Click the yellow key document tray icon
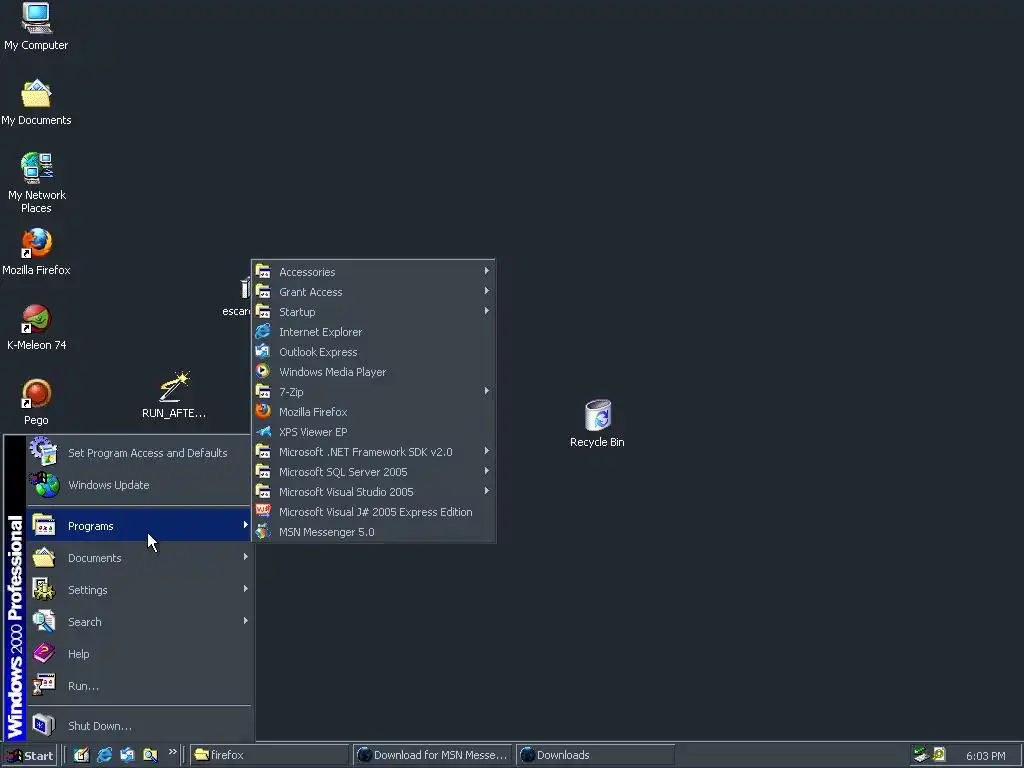 point(938,755)
